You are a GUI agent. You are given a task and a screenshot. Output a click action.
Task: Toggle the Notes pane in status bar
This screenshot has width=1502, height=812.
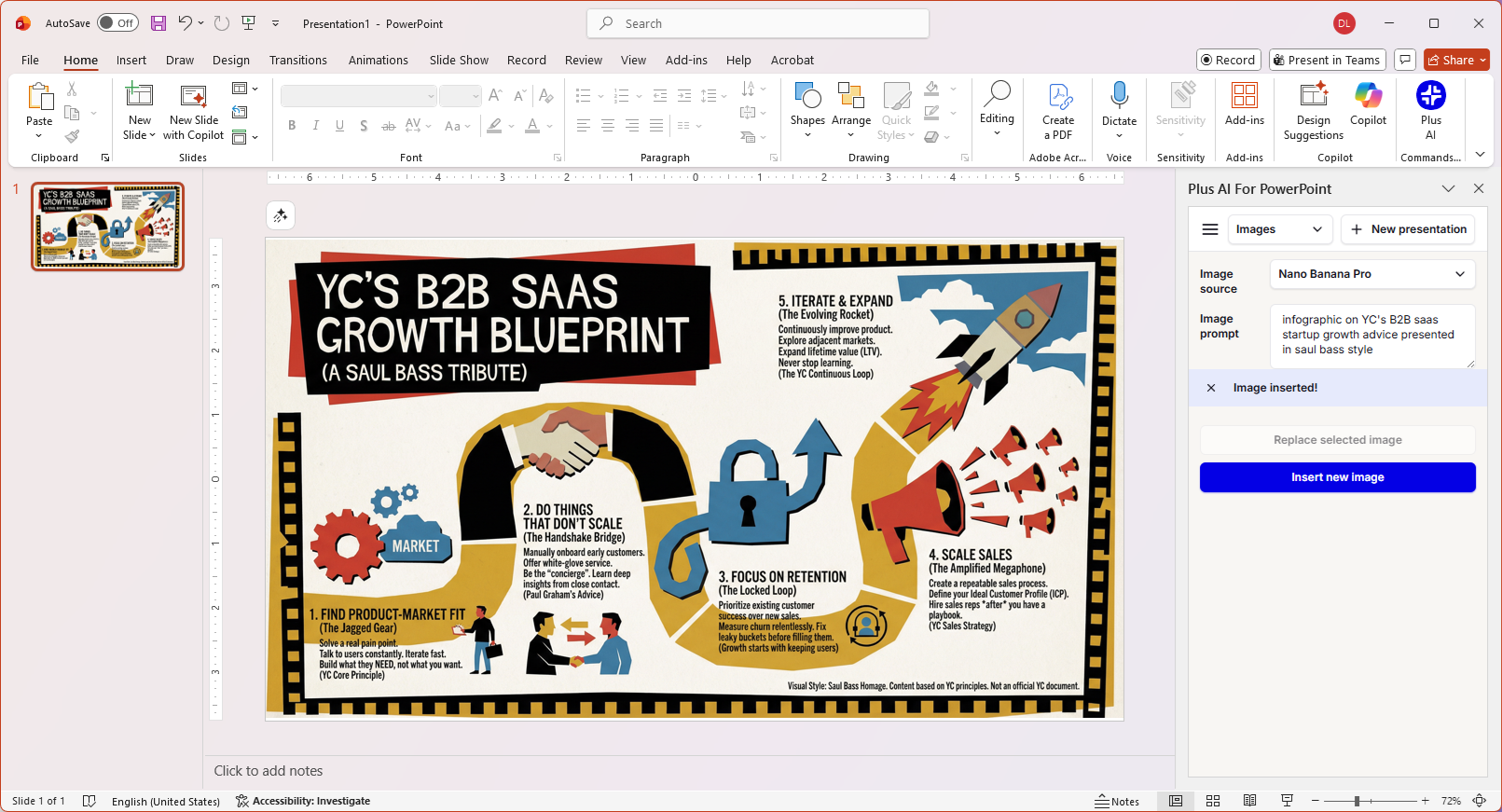click(x=1117, y=801)
